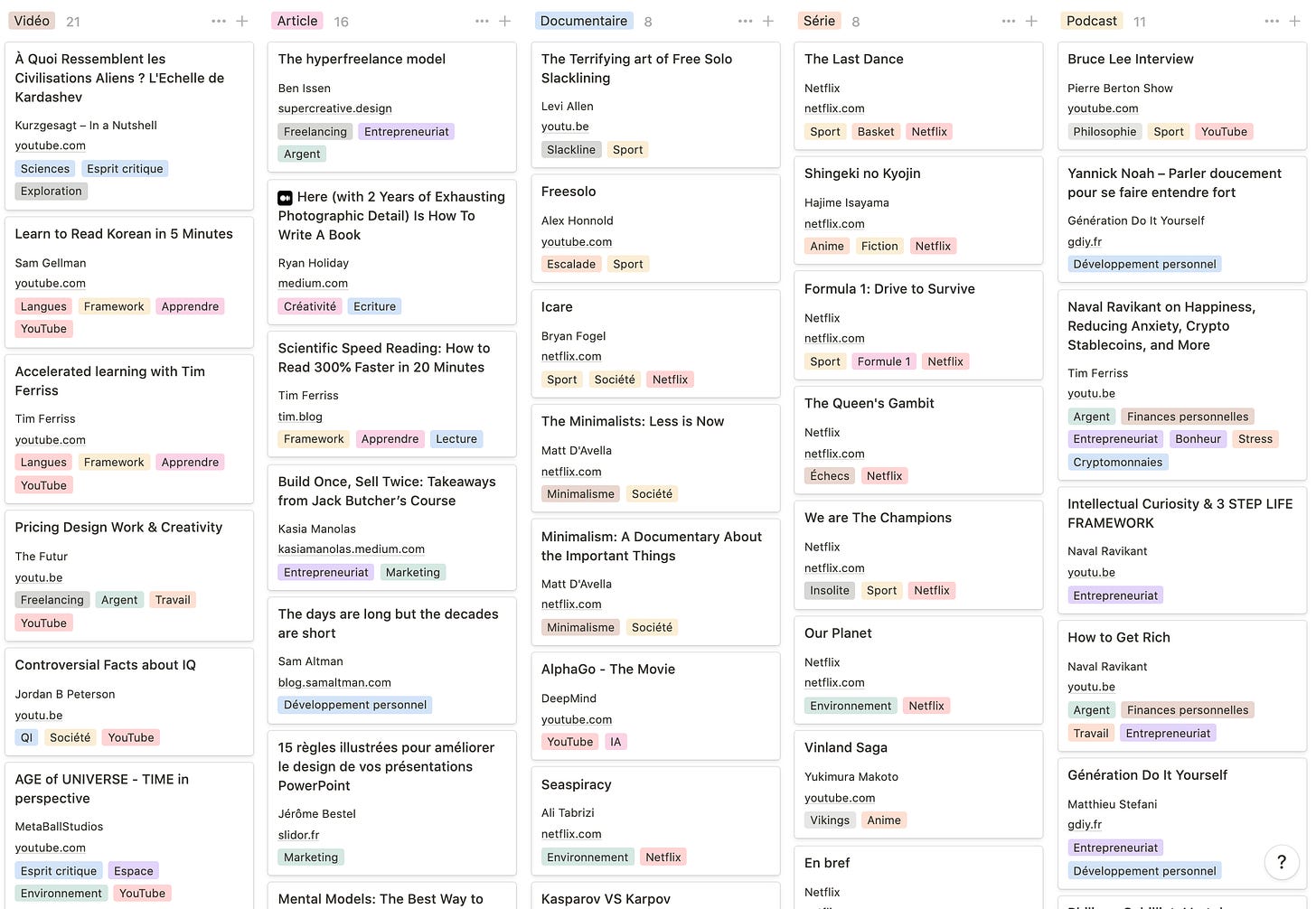Select the Article group label

point(297,21)
